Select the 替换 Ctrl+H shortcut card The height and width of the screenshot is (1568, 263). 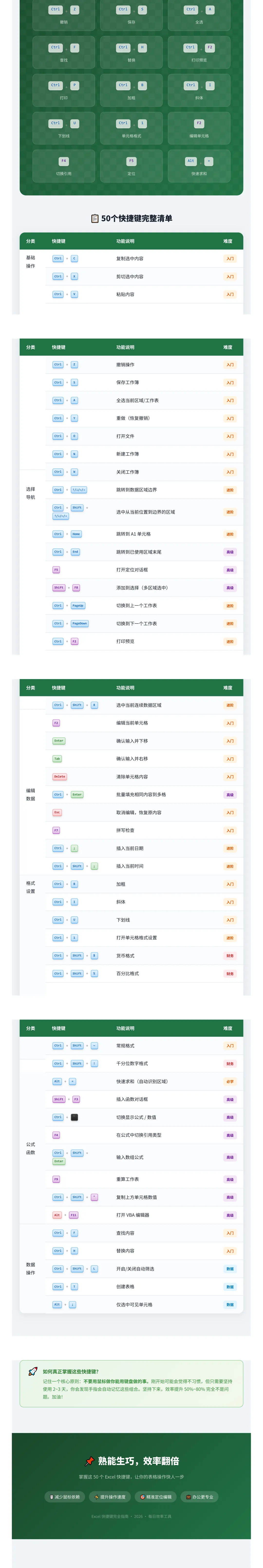click(x=131, y=52)
